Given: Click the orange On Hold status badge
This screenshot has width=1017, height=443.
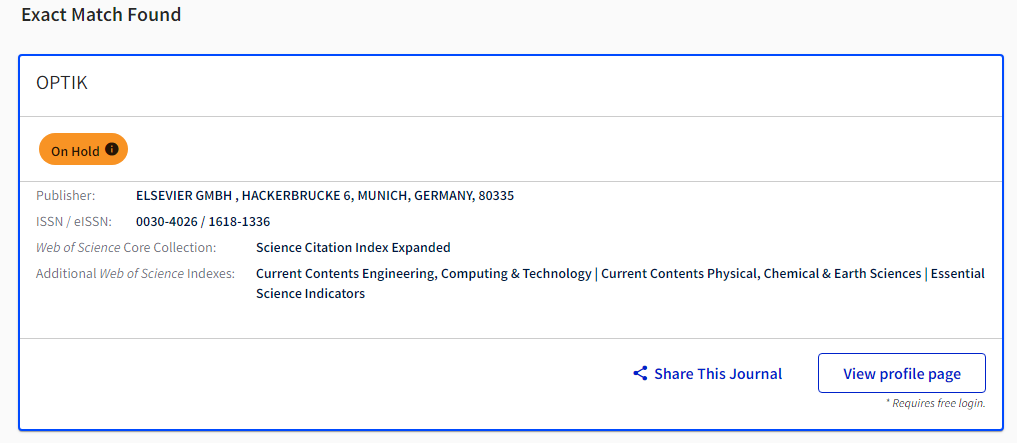Looking at the screenshot, I should [x=84, y=150].
